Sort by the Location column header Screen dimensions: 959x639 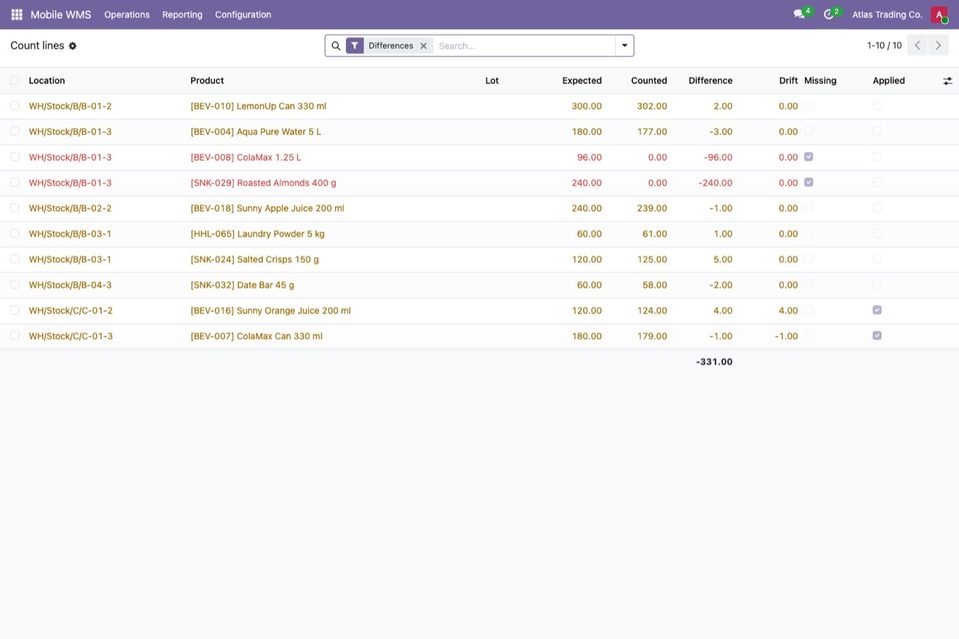[46, 81]
